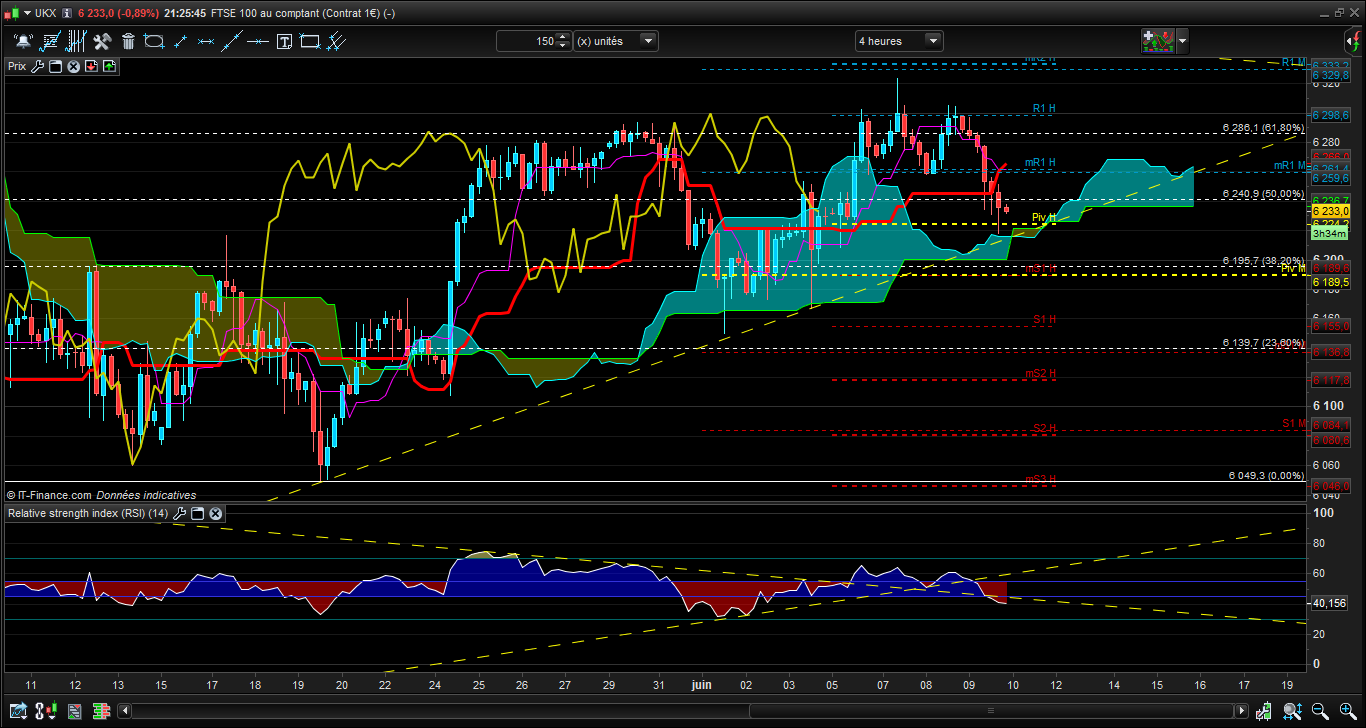
Task: Click the current price label 6 233,0 on price axis
Action: [1330, 212]
